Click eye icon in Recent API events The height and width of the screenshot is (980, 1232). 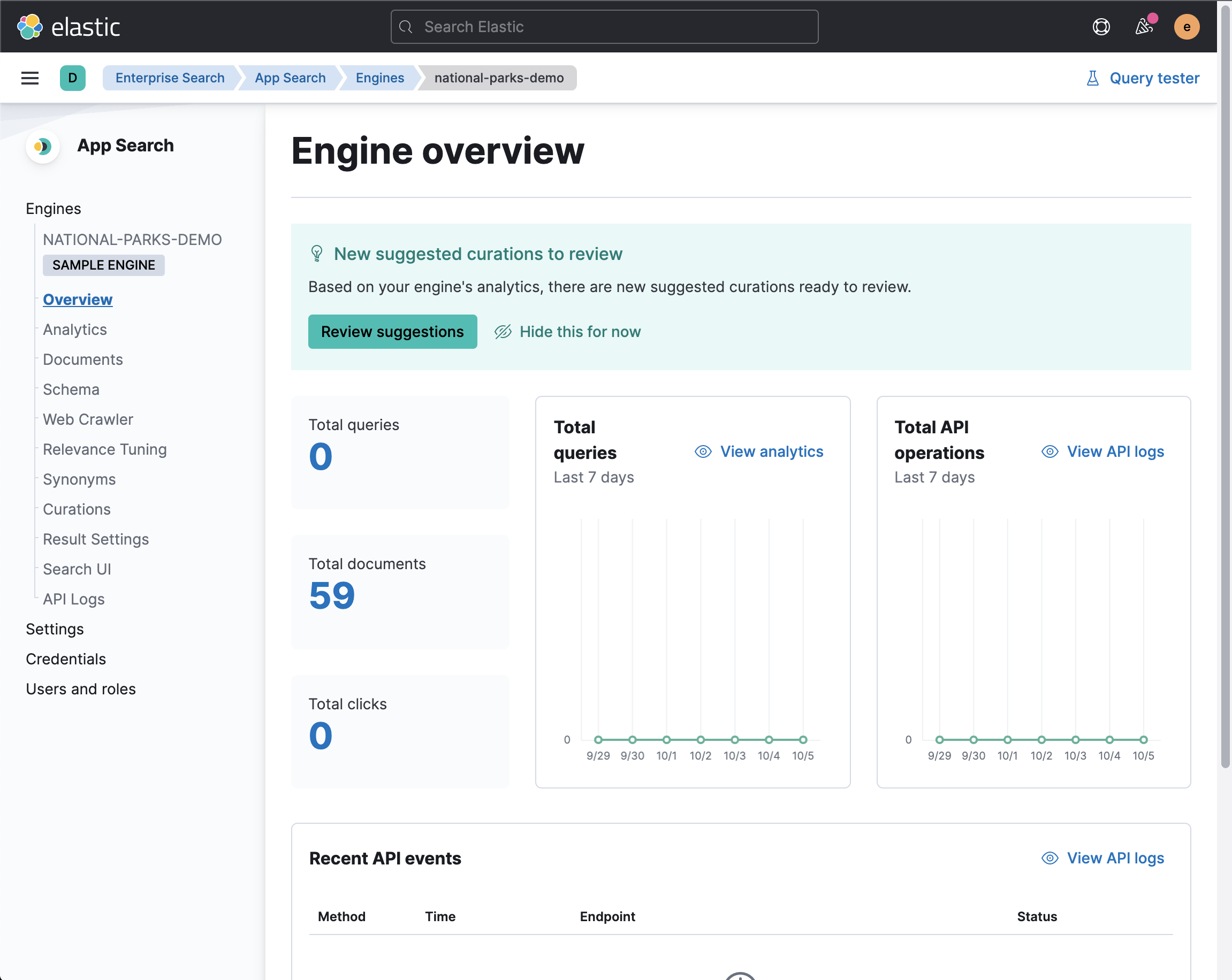[x=1050, y=859]
